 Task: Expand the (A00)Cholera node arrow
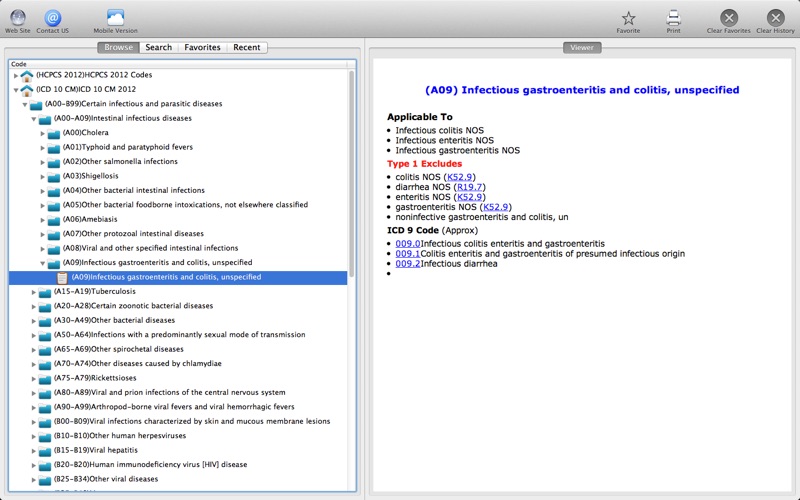(43, 133)
